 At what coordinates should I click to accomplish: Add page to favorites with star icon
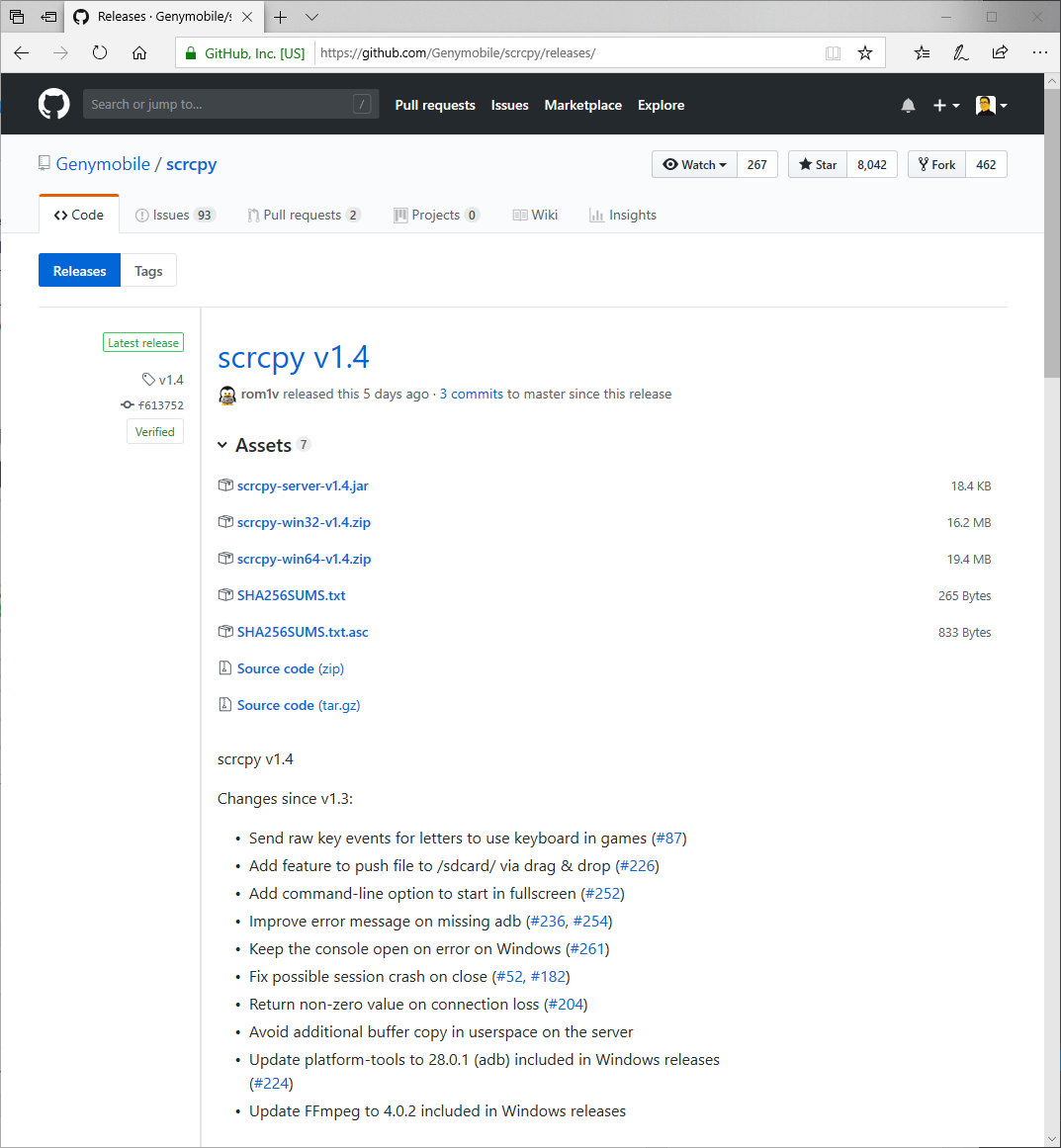(865, 53)
